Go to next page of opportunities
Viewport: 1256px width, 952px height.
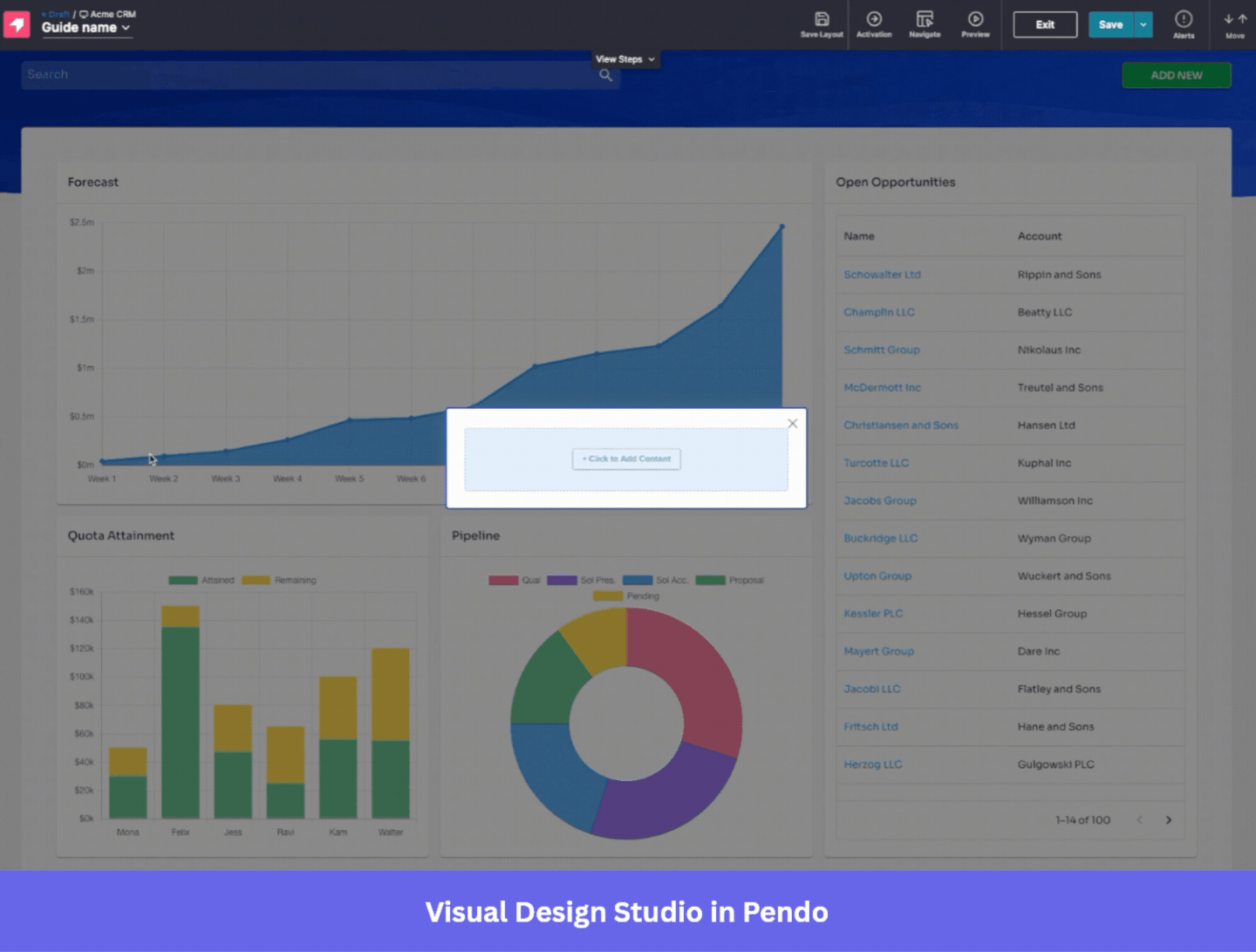click(x=1169, y=820)
